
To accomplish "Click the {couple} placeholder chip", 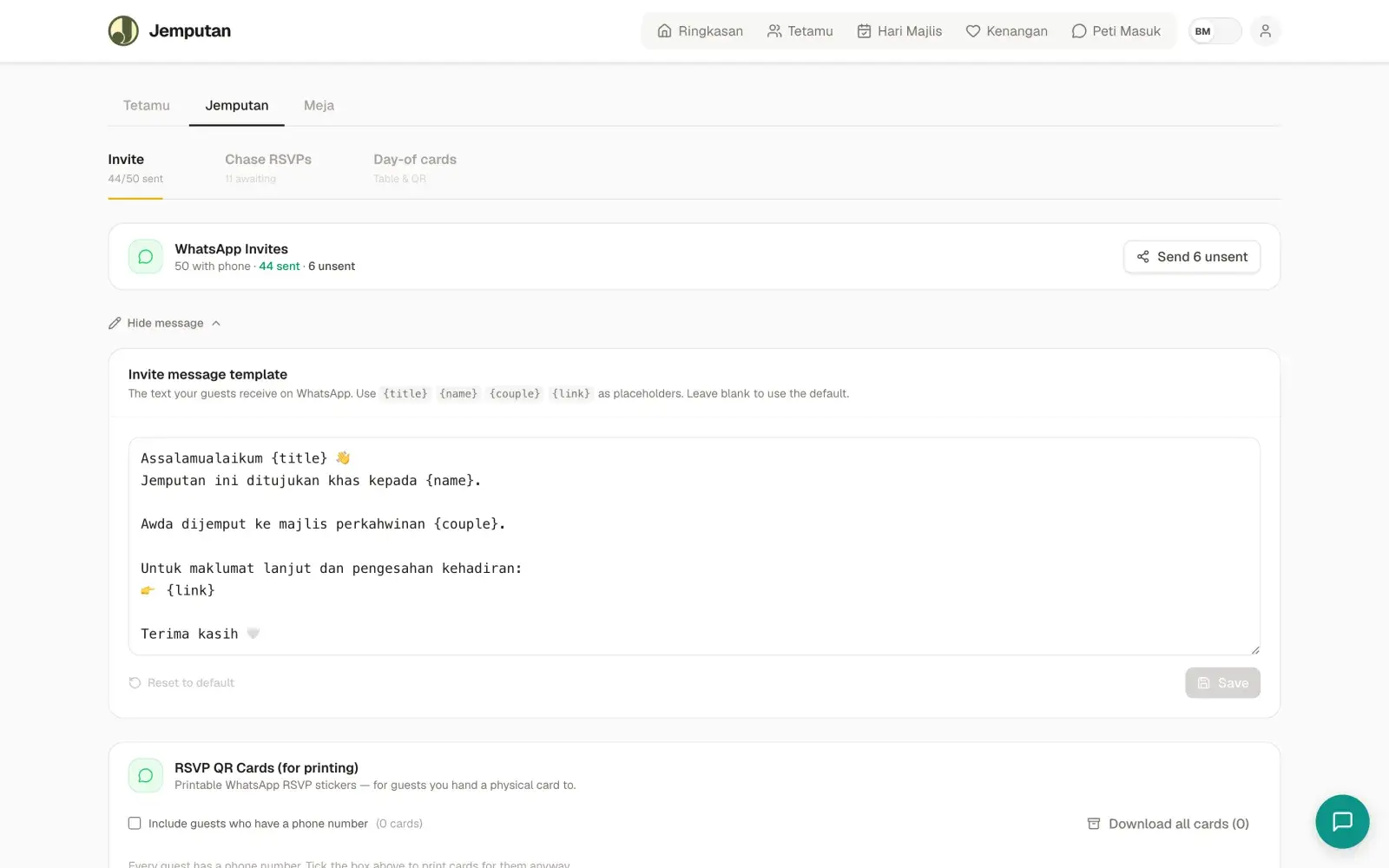I will pyautogui.click(x=515, y=393).
